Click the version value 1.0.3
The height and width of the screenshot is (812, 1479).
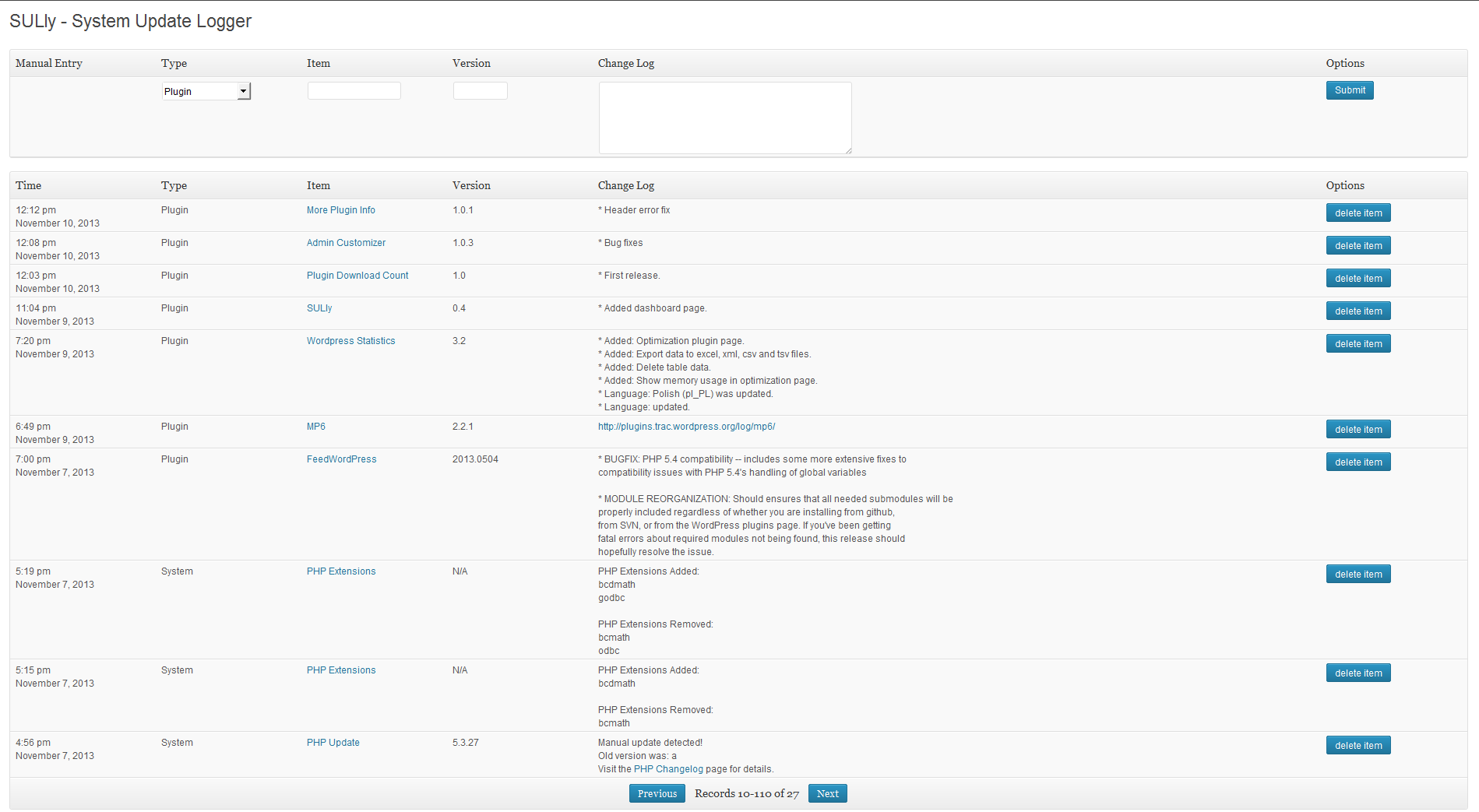pyautogui.click(x=463, y=243)
